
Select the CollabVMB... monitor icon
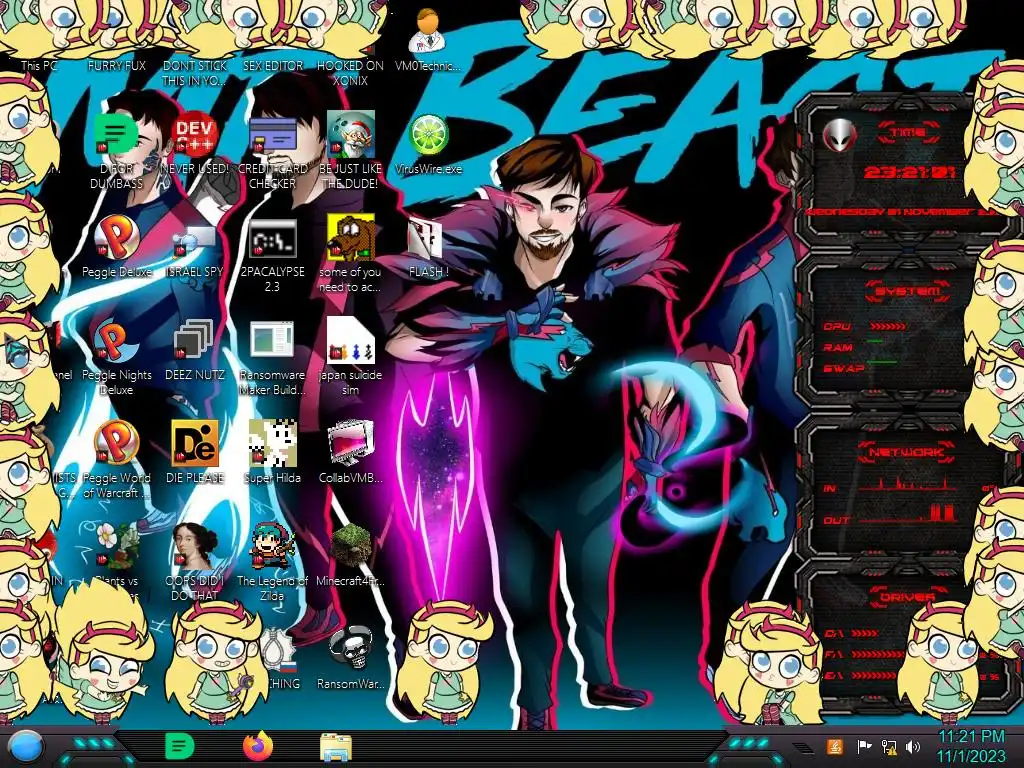click(x=350, y=443)
